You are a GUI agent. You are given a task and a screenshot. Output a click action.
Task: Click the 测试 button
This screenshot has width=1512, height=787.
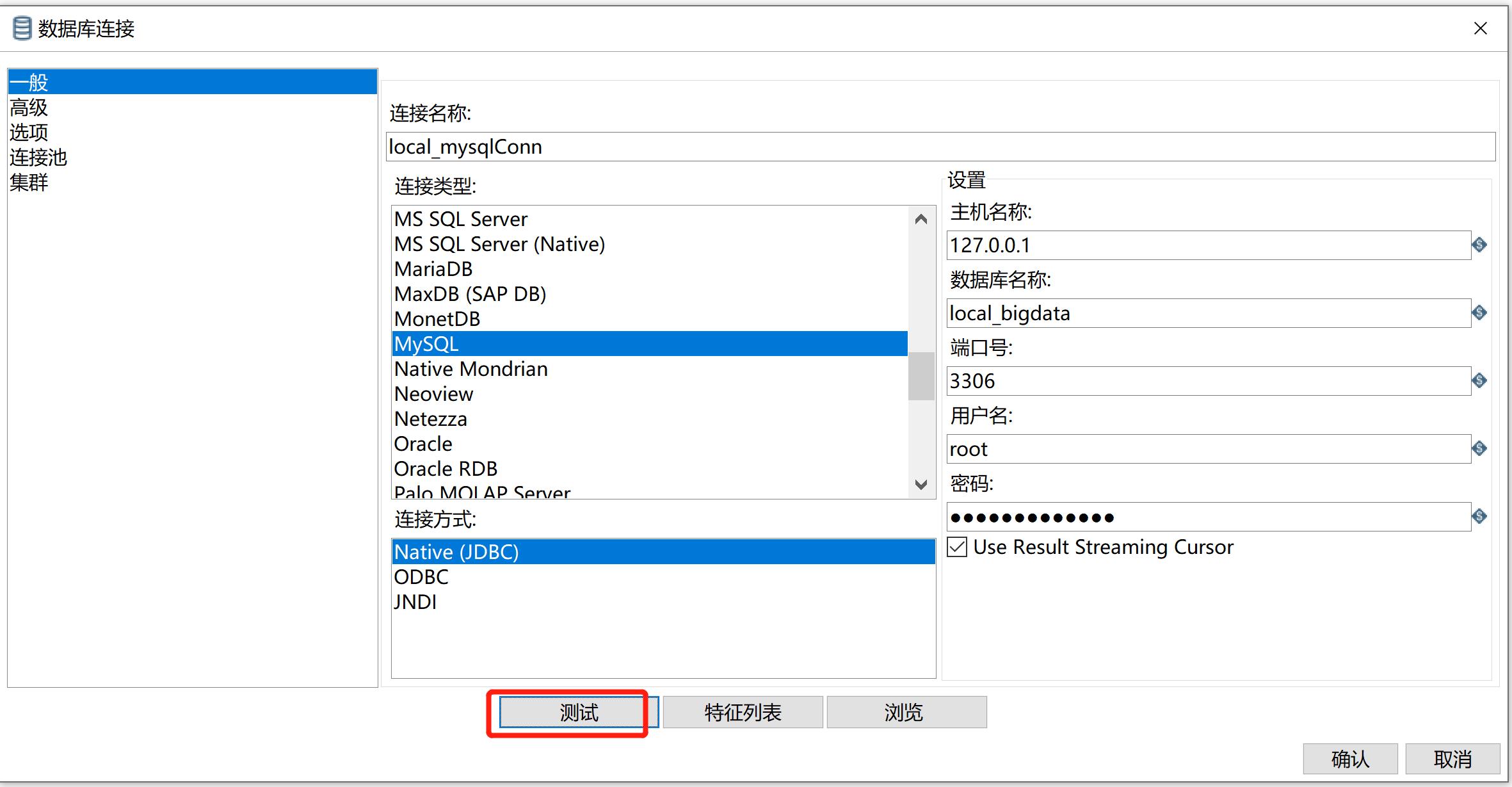coord(579,712)
